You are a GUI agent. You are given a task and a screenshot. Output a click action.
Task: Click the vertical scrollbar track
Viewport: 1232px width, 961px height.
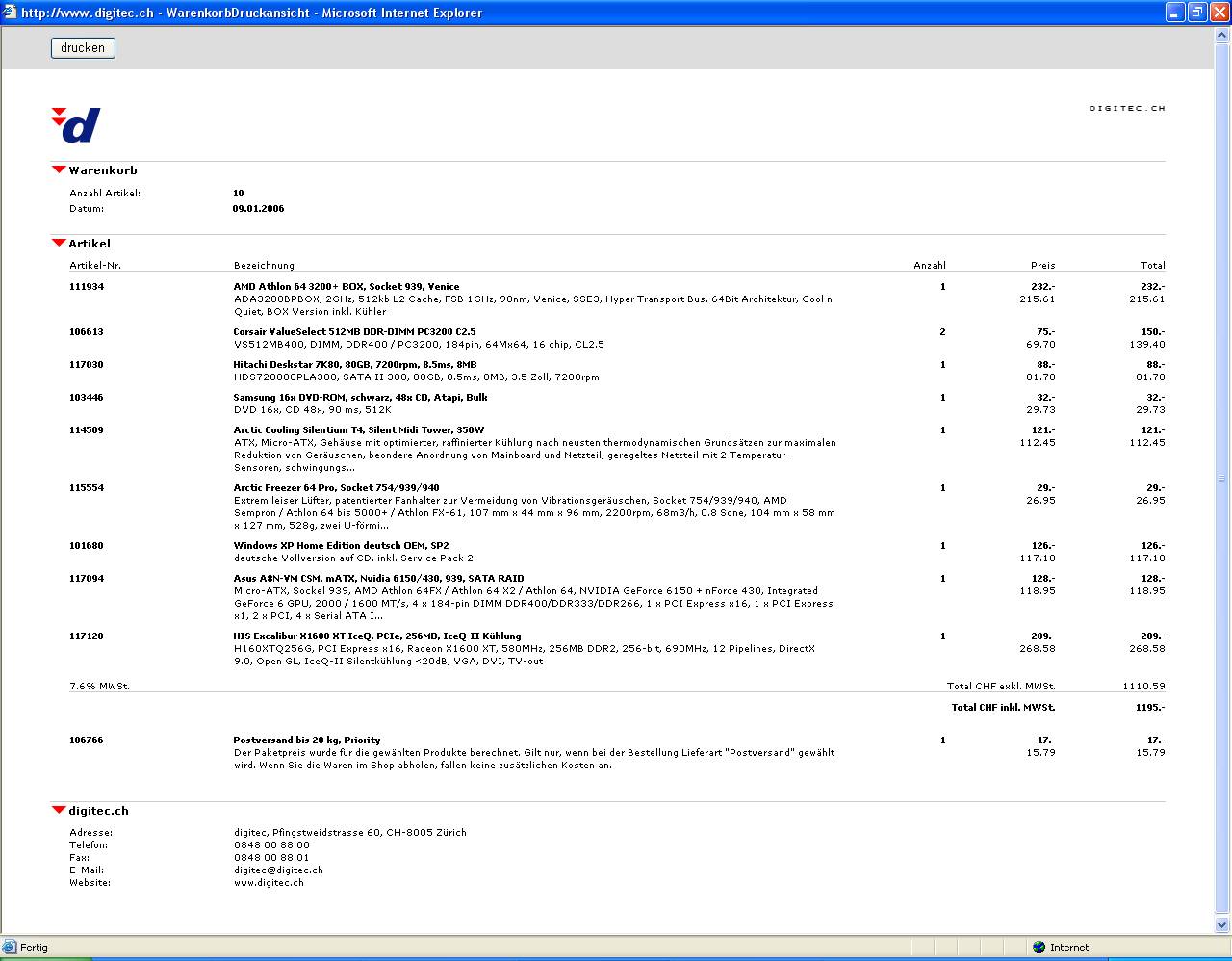tap(1222, 480)
